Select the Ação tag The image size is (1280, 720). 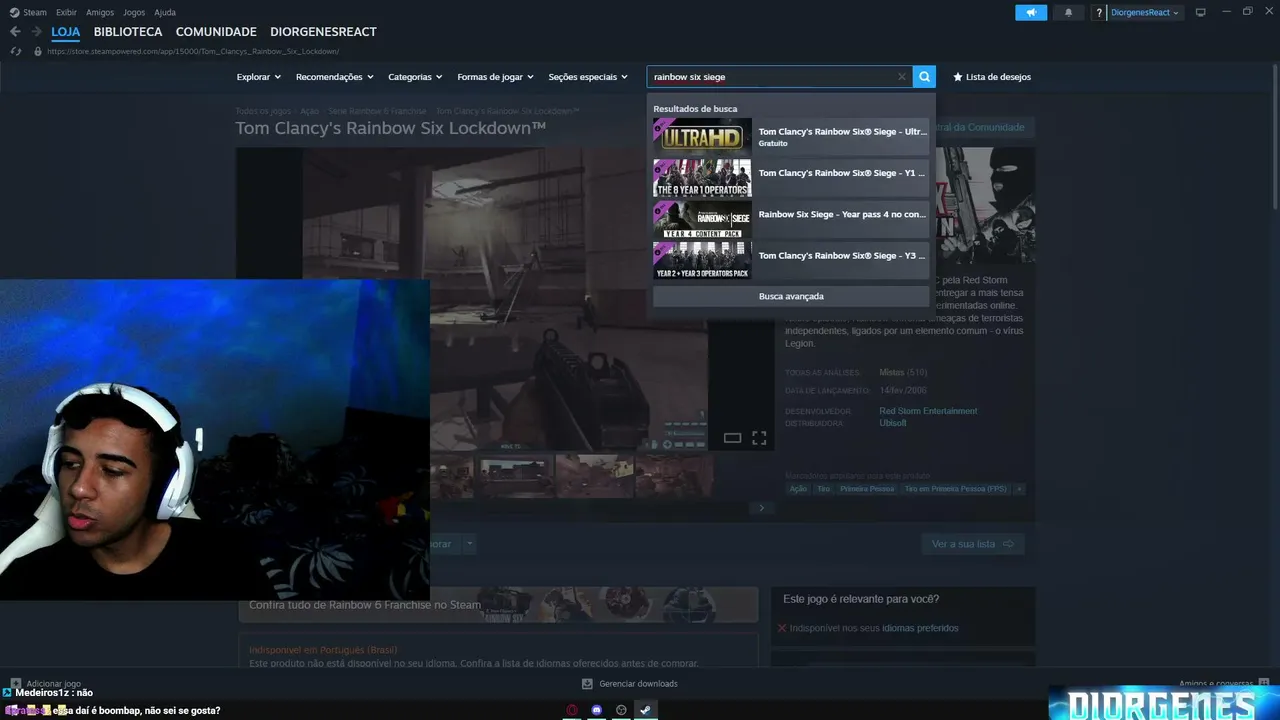pos(798,489)
